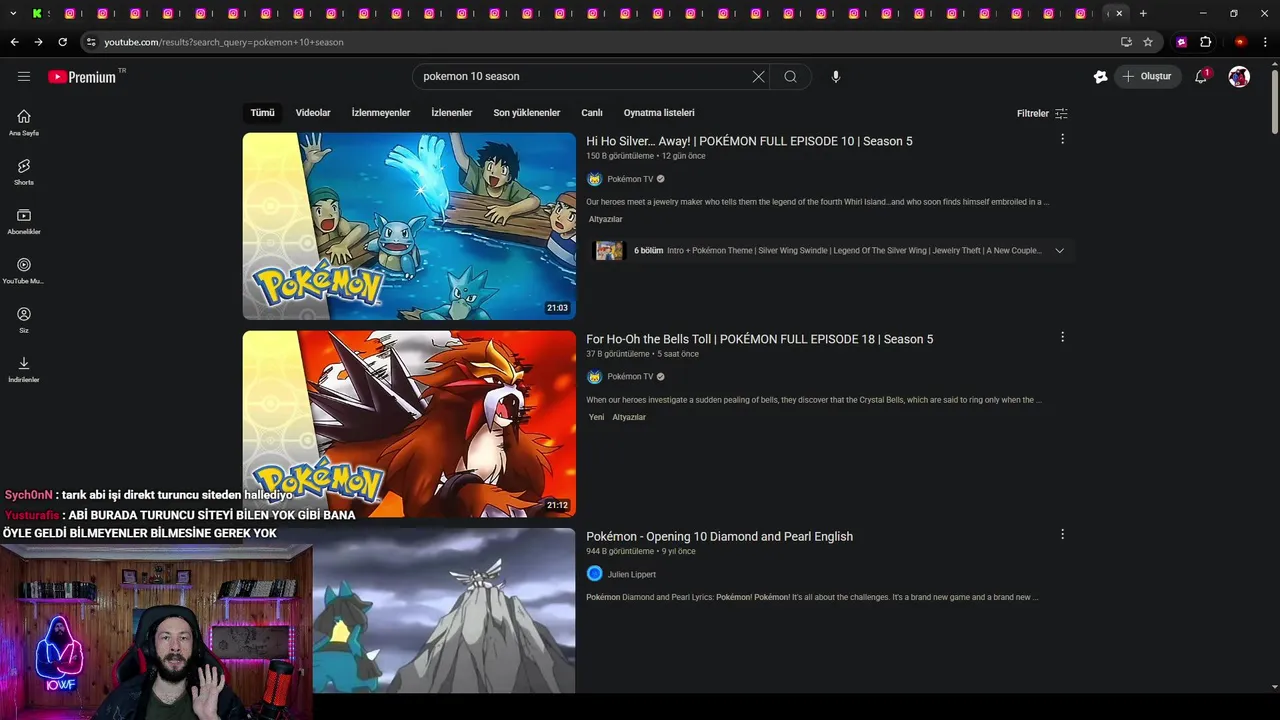Select the Canlı filter chip
Viewport: 1280px width, 720px height.
592,113
